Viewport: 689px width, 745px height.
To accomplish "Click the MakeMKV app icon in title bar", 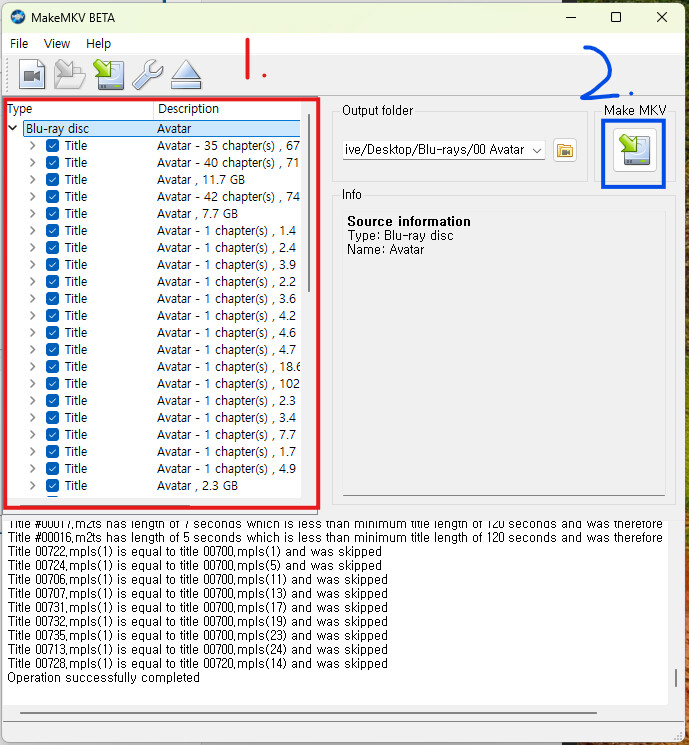I will [x=18, y=18].
